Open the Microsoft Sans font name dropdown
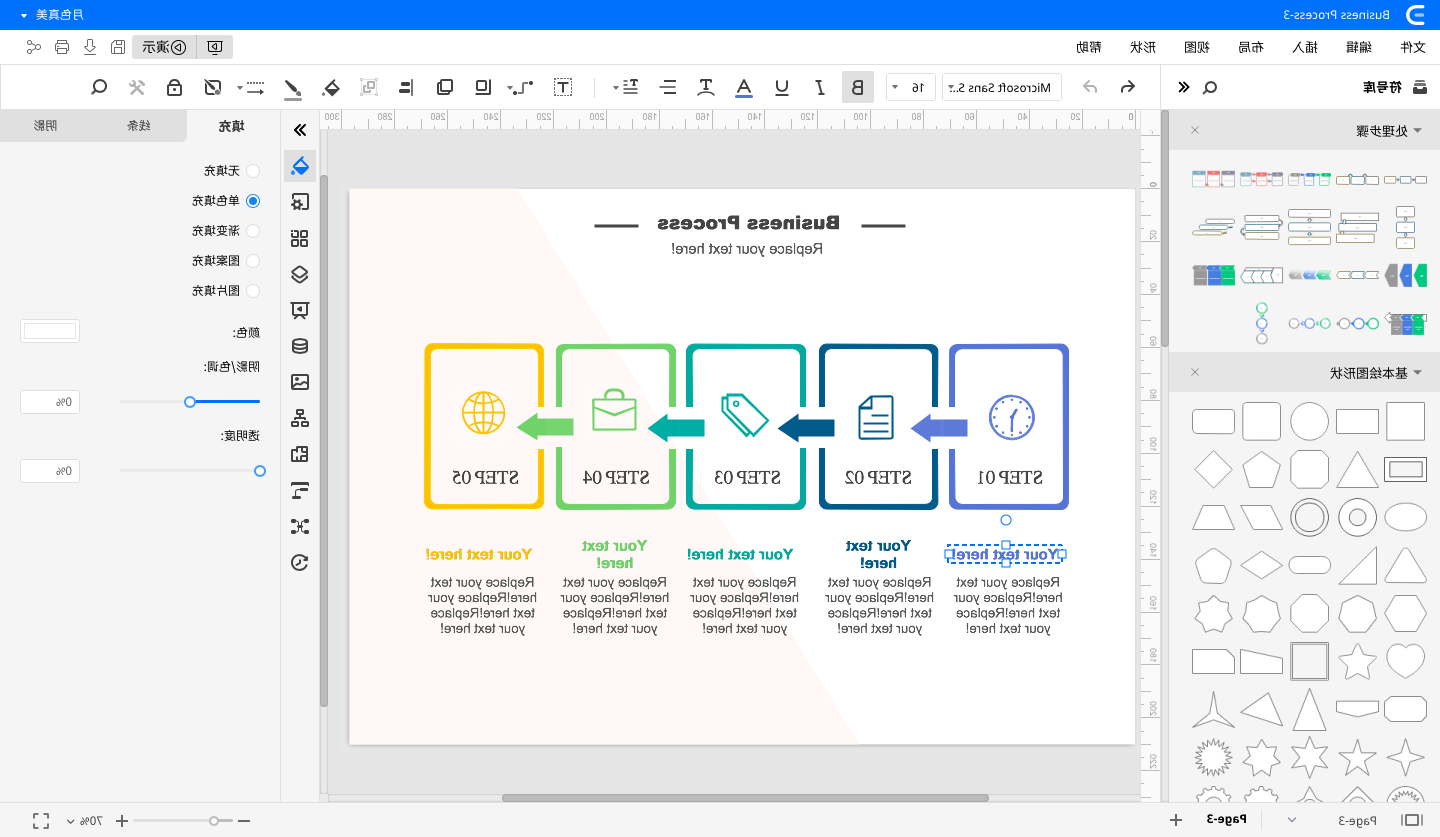Image resolution: width=1440 pixels, height=837 pixels. [x=1002, y=87]
